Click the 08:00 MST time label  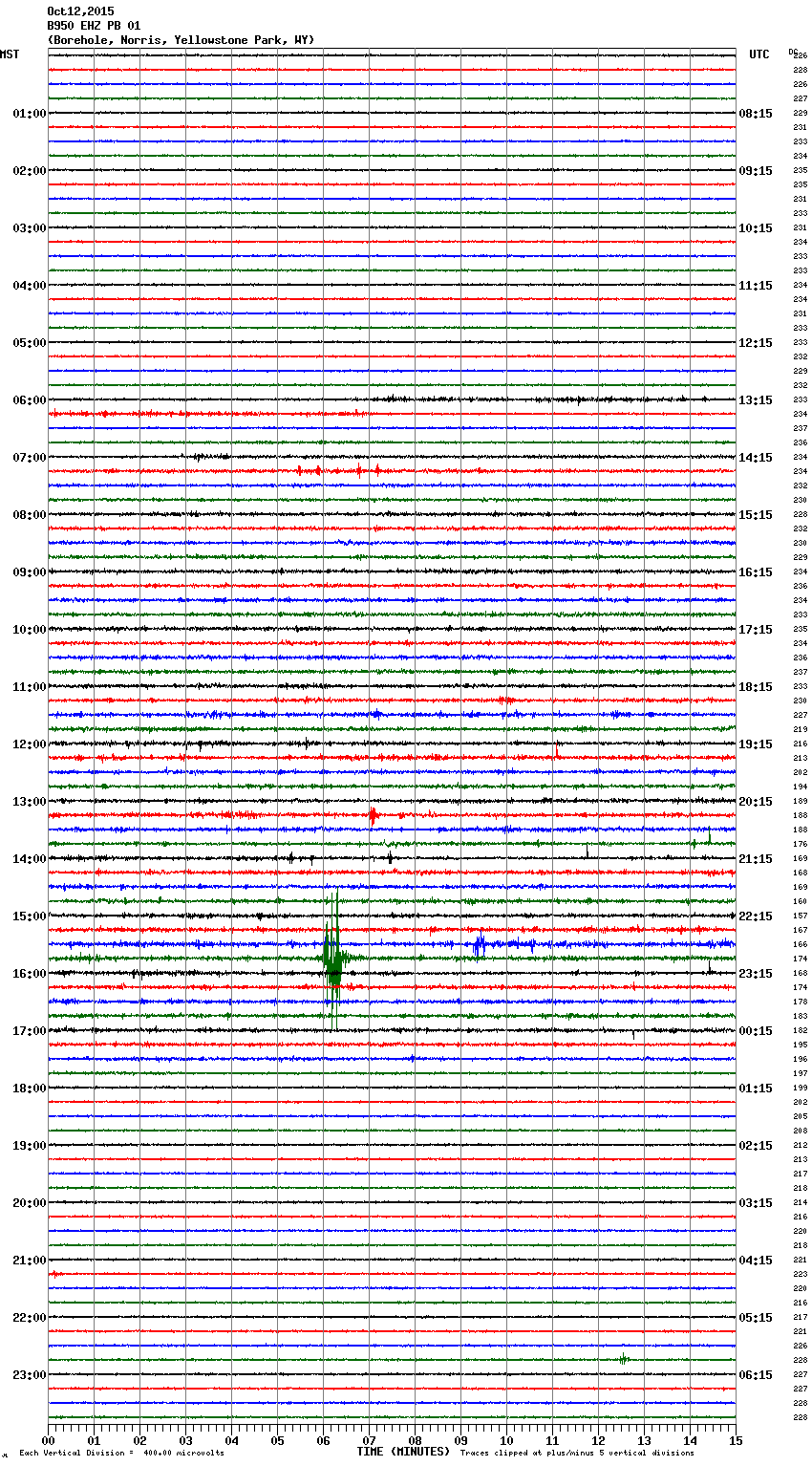tap(29, 515)
